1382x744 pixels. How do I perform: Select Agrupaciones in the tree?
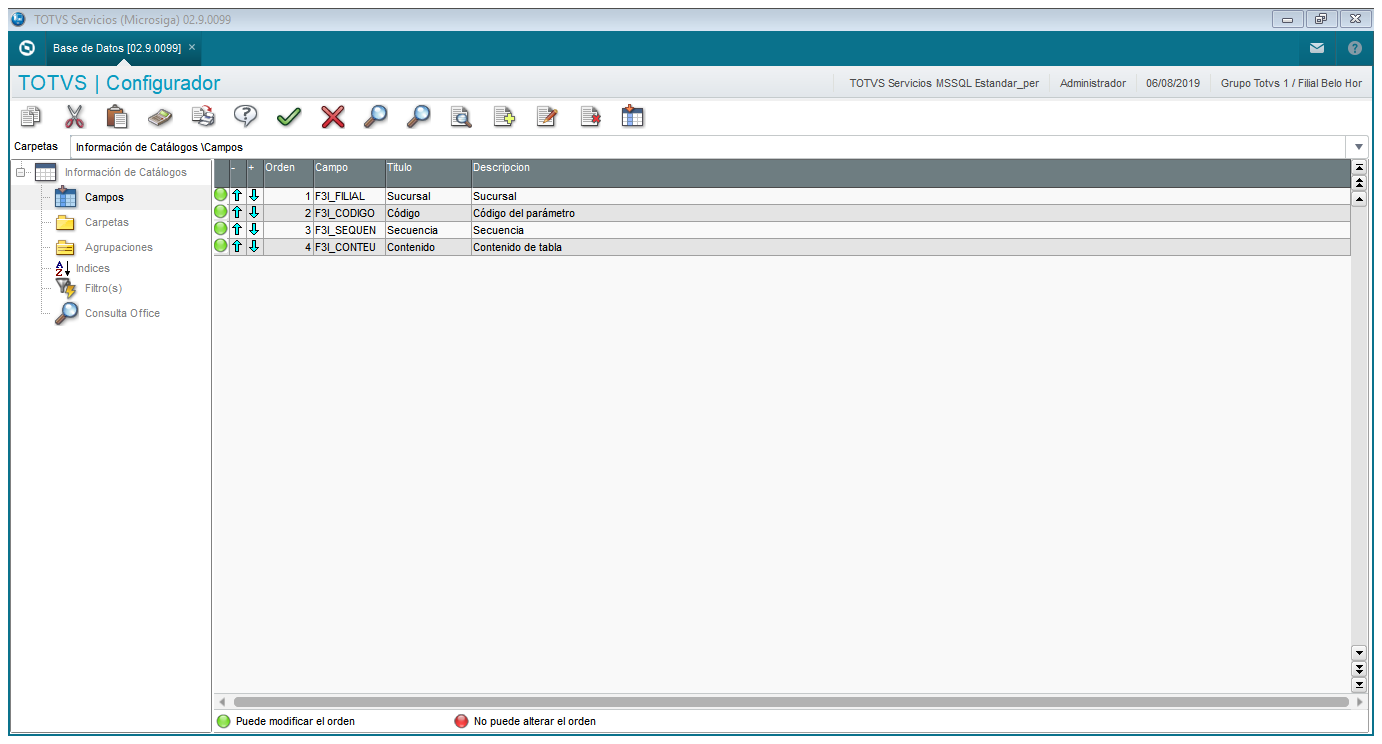(x=118, y=247)
